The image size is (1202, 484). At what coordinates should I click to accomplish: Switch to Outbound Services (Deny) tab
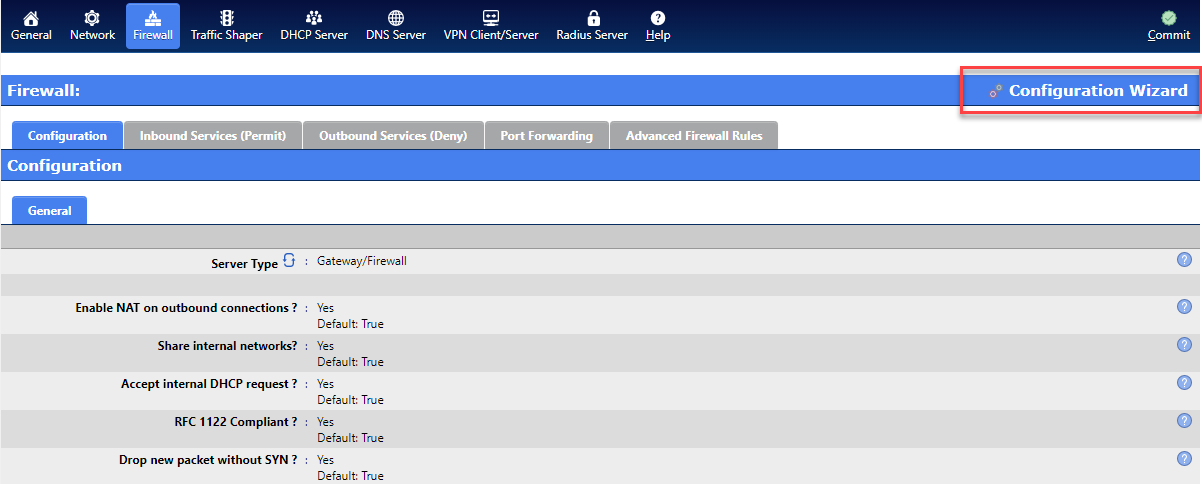click(393, 136)
